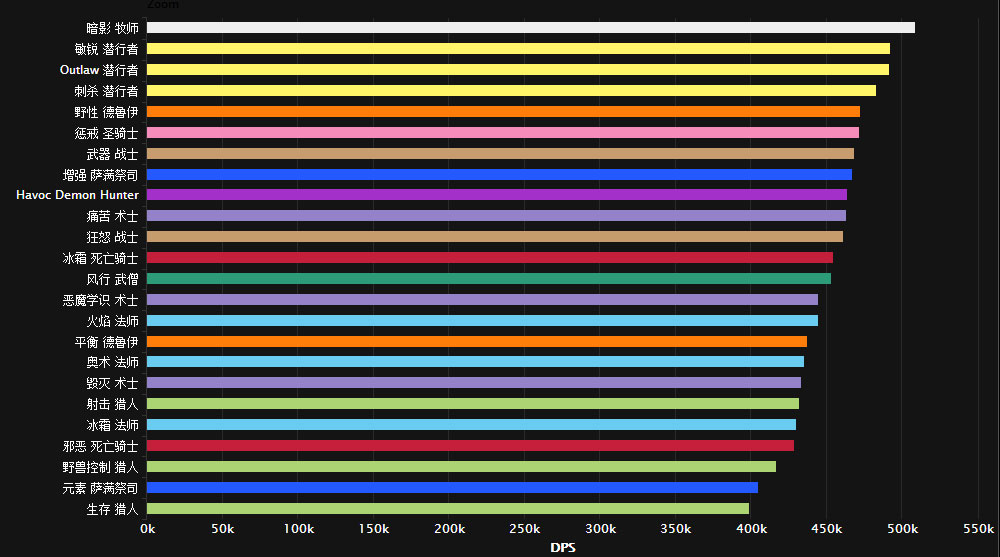This screenshot has height=557, width=1000.
Task: Click the 邪恶 死亡骑士 label
Action: (100, 447)
